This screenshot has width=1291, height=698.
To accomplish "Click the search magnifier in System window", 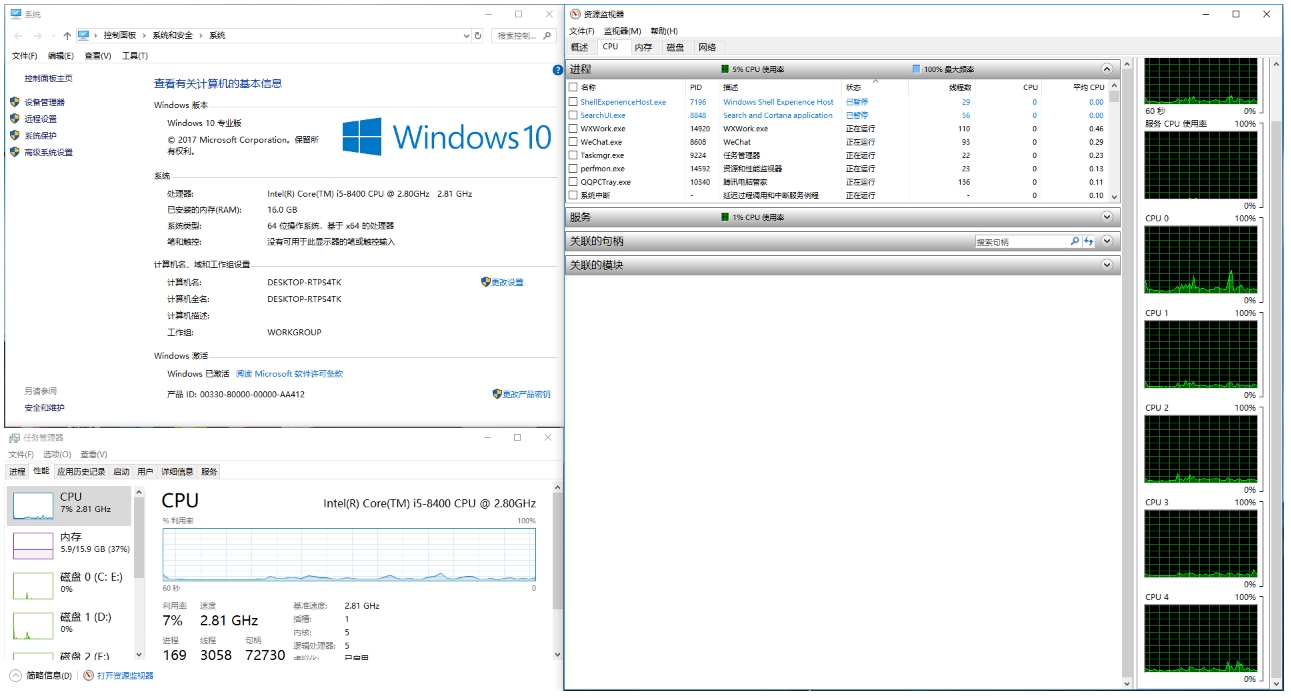I will [x=547, y=35].
